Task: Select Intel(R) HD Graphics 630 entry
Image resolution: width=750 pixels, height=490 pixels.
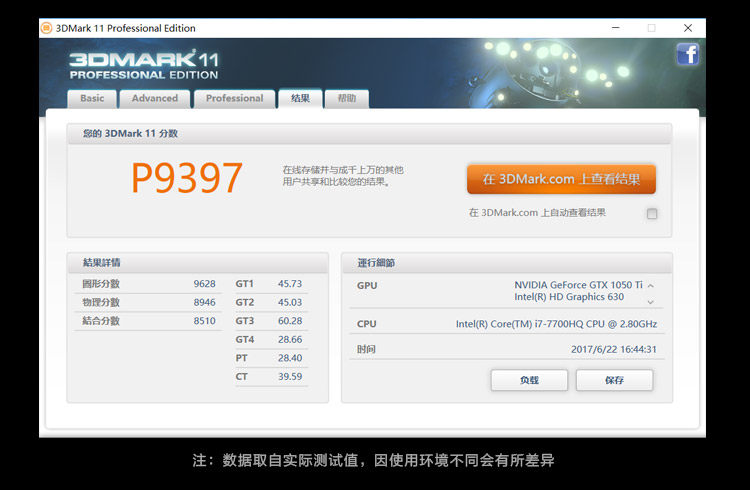Action: pyautogui.click(x=569, y=297)
